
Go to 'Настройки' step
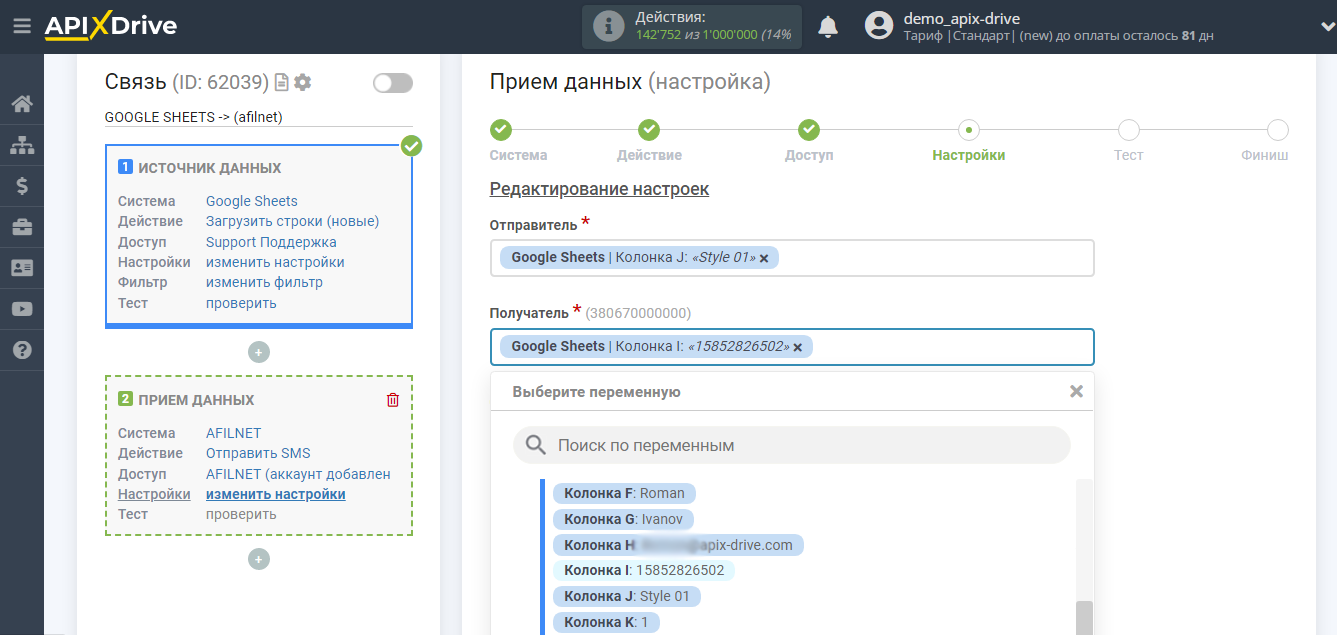(968, 129)
